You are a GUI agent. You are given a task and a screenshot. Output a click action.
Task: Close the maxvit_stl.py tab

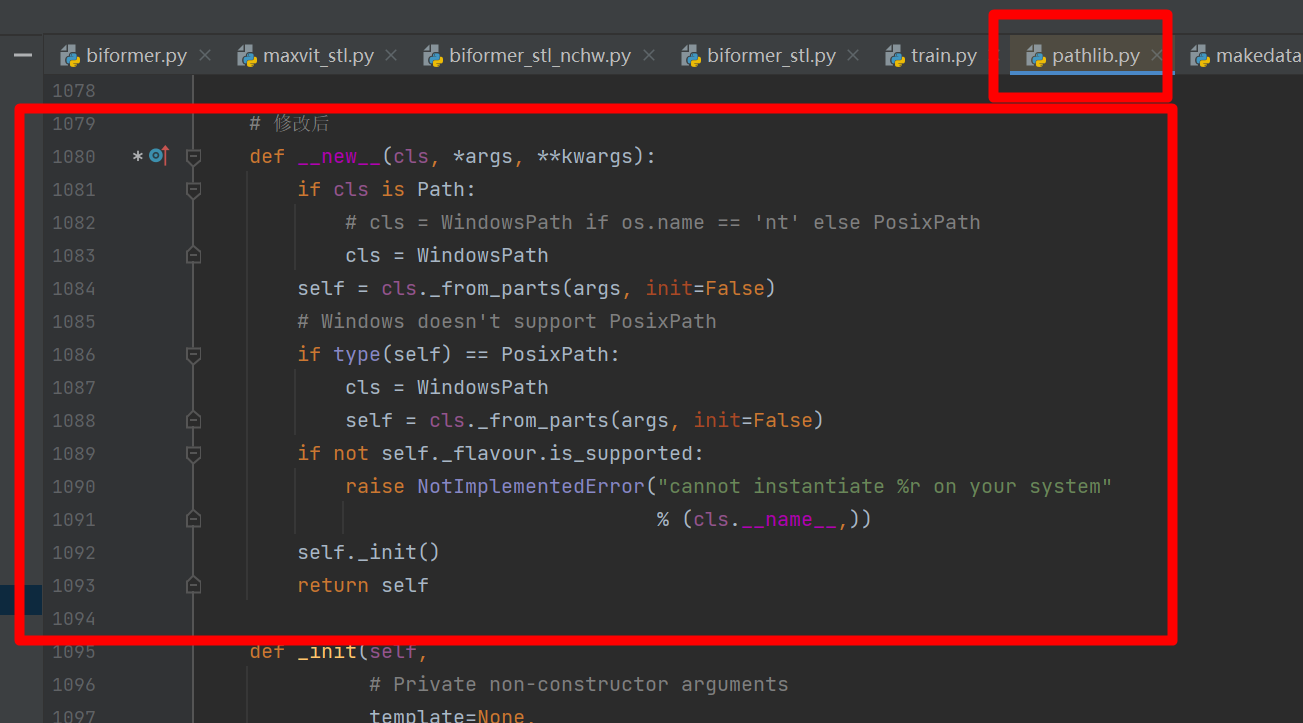point(391,56)
